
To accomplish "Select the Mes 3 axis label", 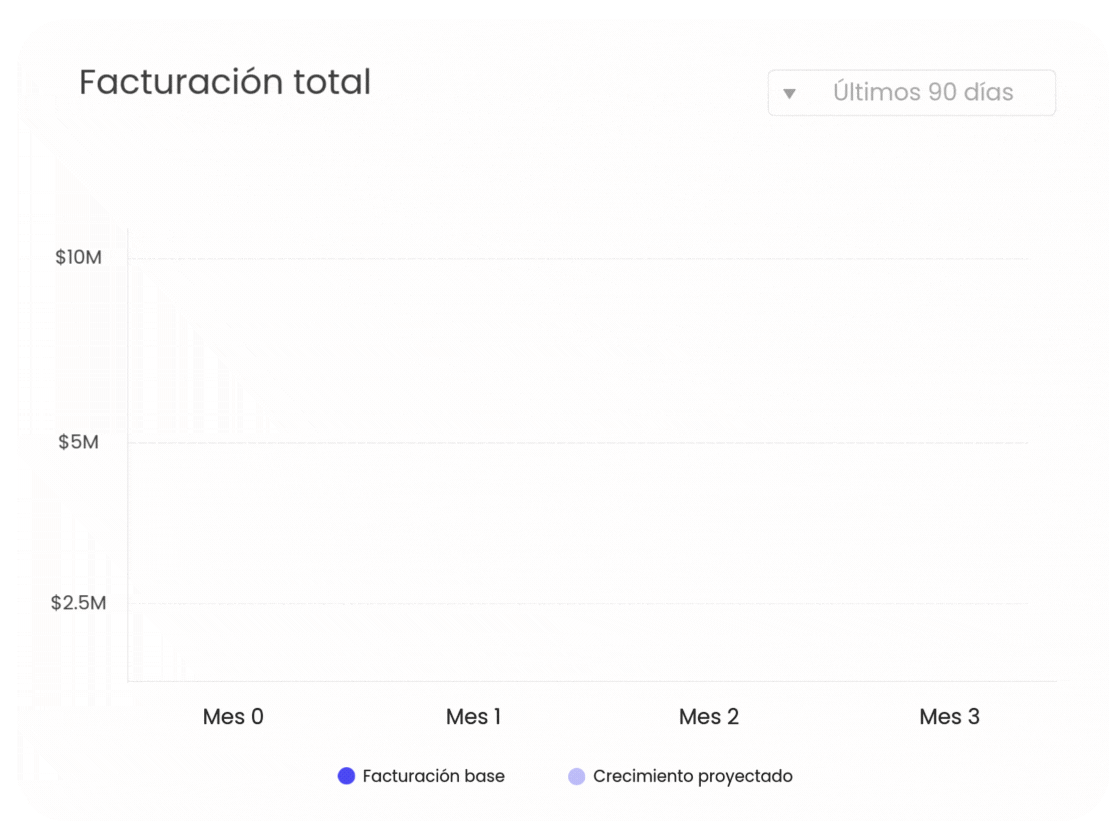I will 949,717.
